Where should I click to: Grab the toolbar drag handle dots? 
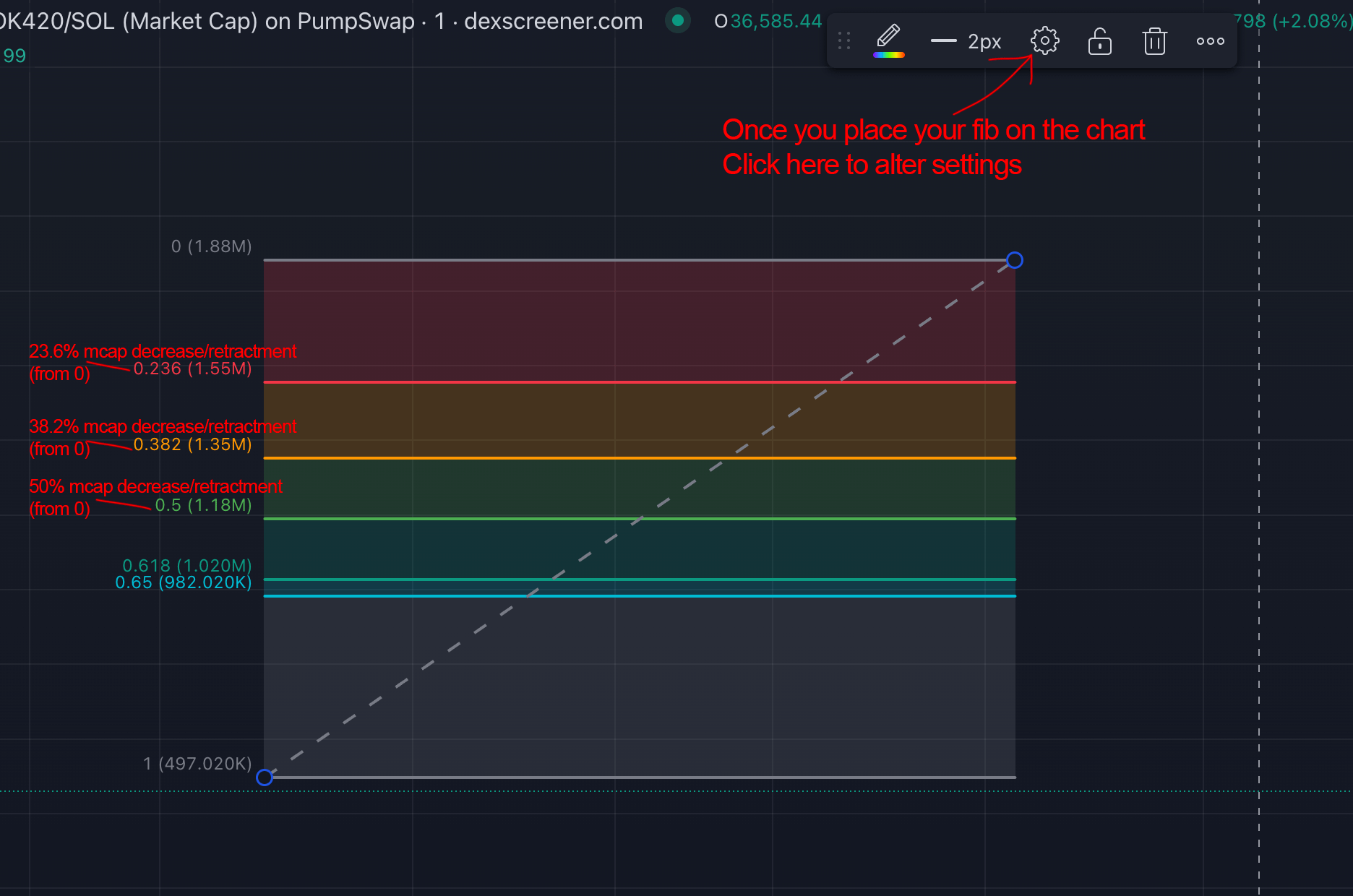pos(843,41)
